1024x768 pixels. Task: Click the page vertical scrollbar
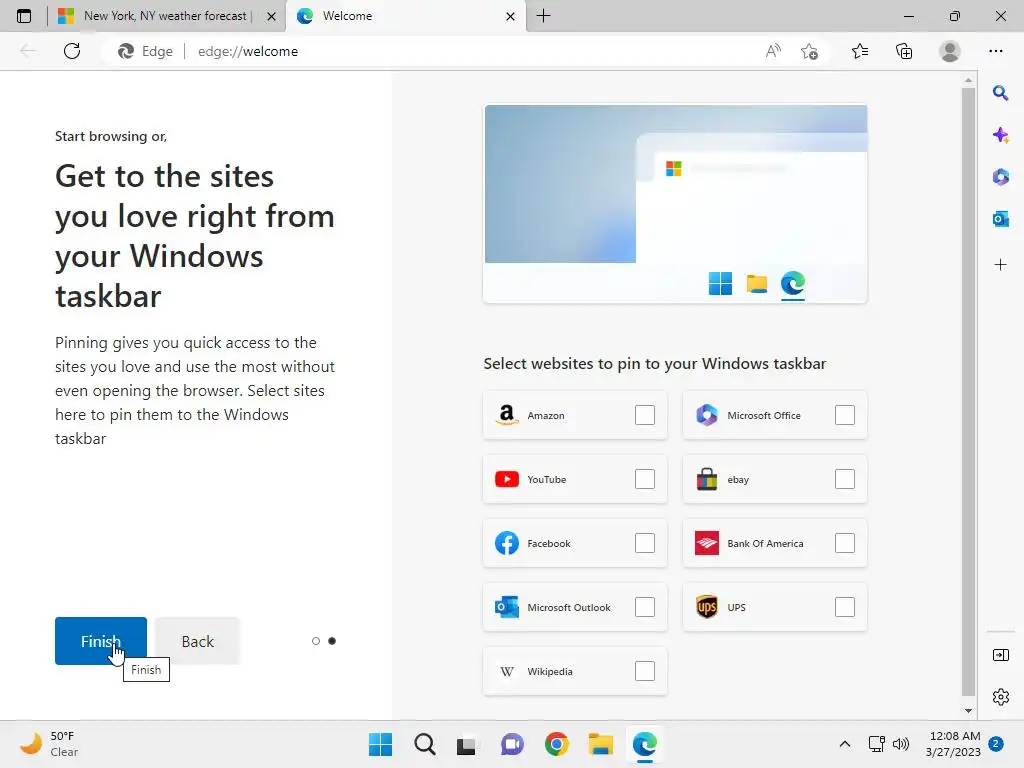(968, 392)
